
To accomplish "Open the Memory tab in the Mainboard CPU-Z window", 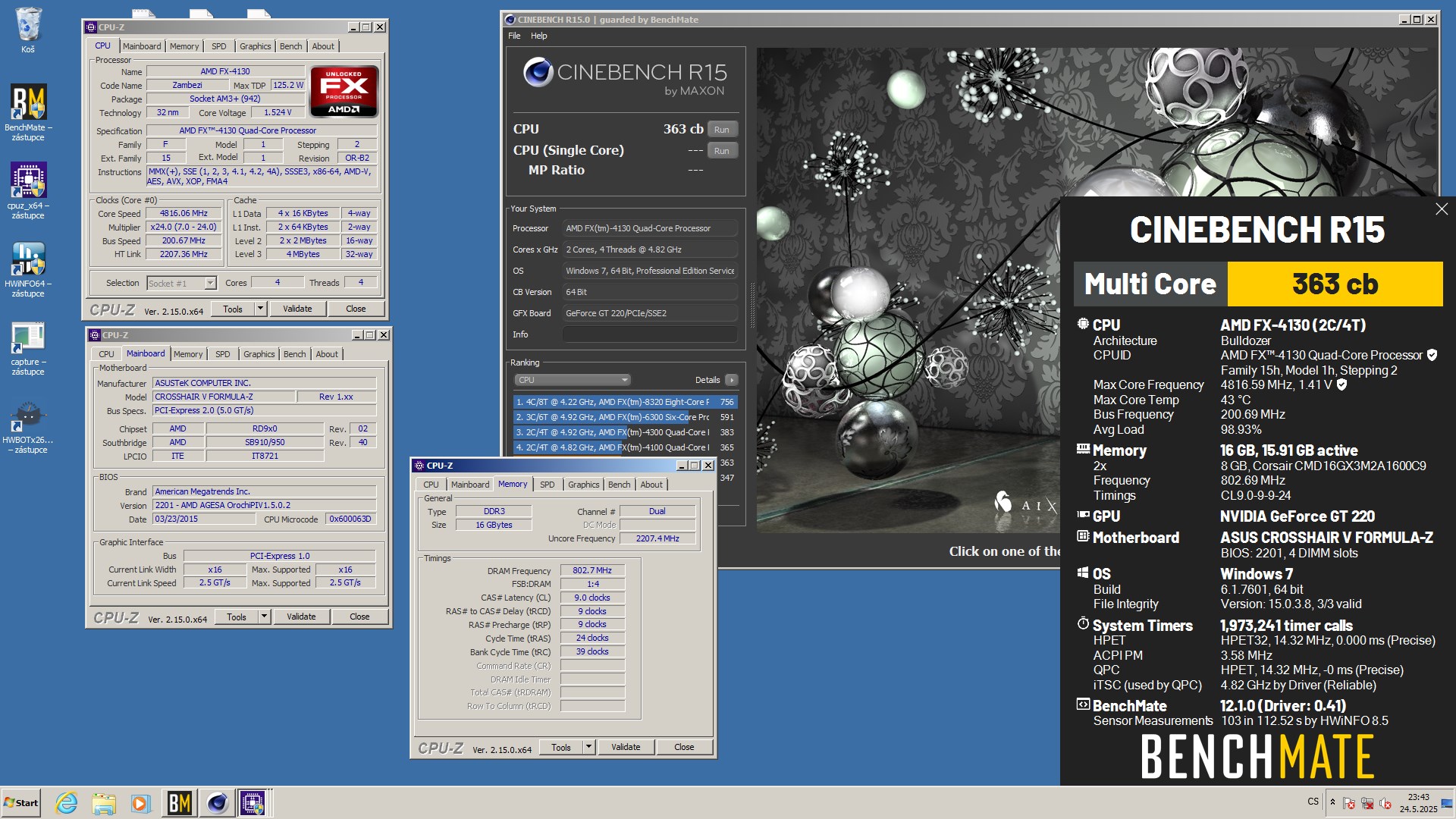I will click(188, 354).
